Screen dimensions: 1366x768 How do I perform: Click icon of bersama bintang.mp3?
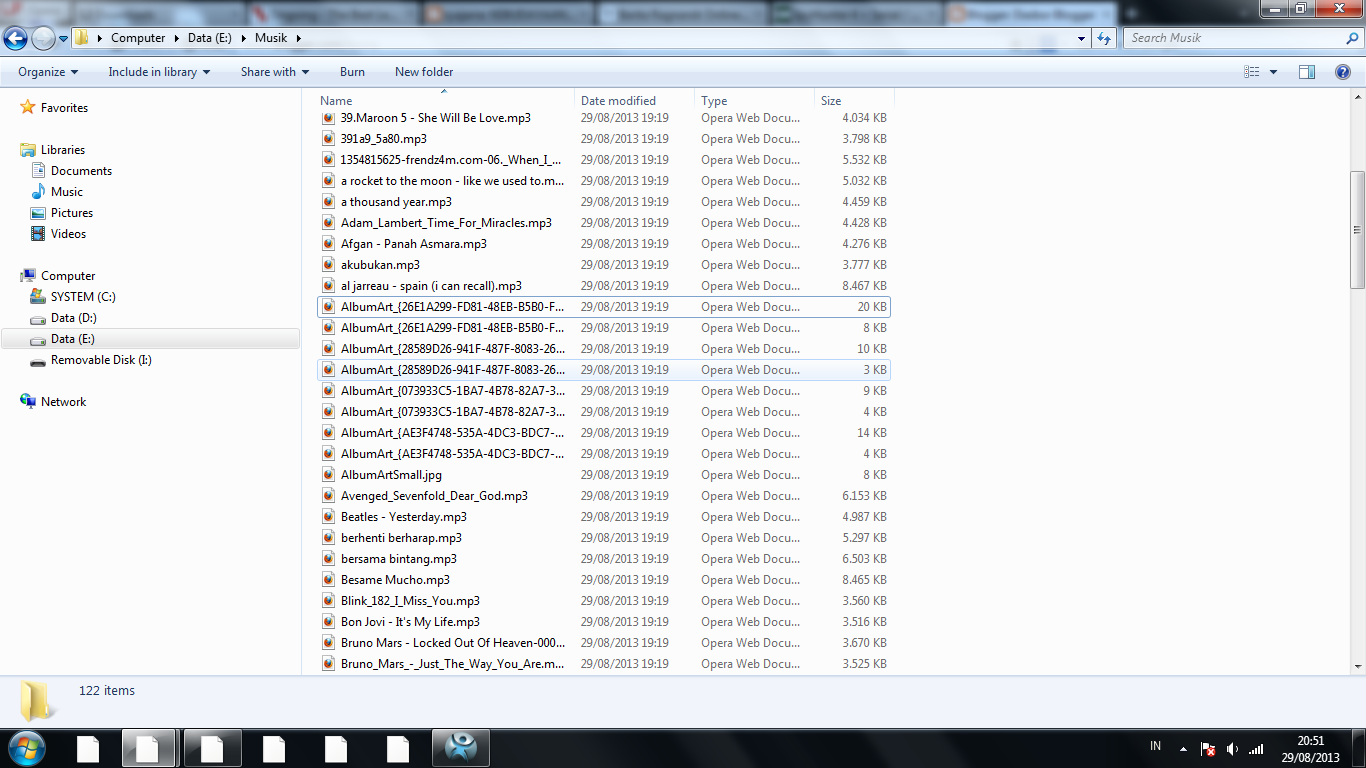(328, 559)
